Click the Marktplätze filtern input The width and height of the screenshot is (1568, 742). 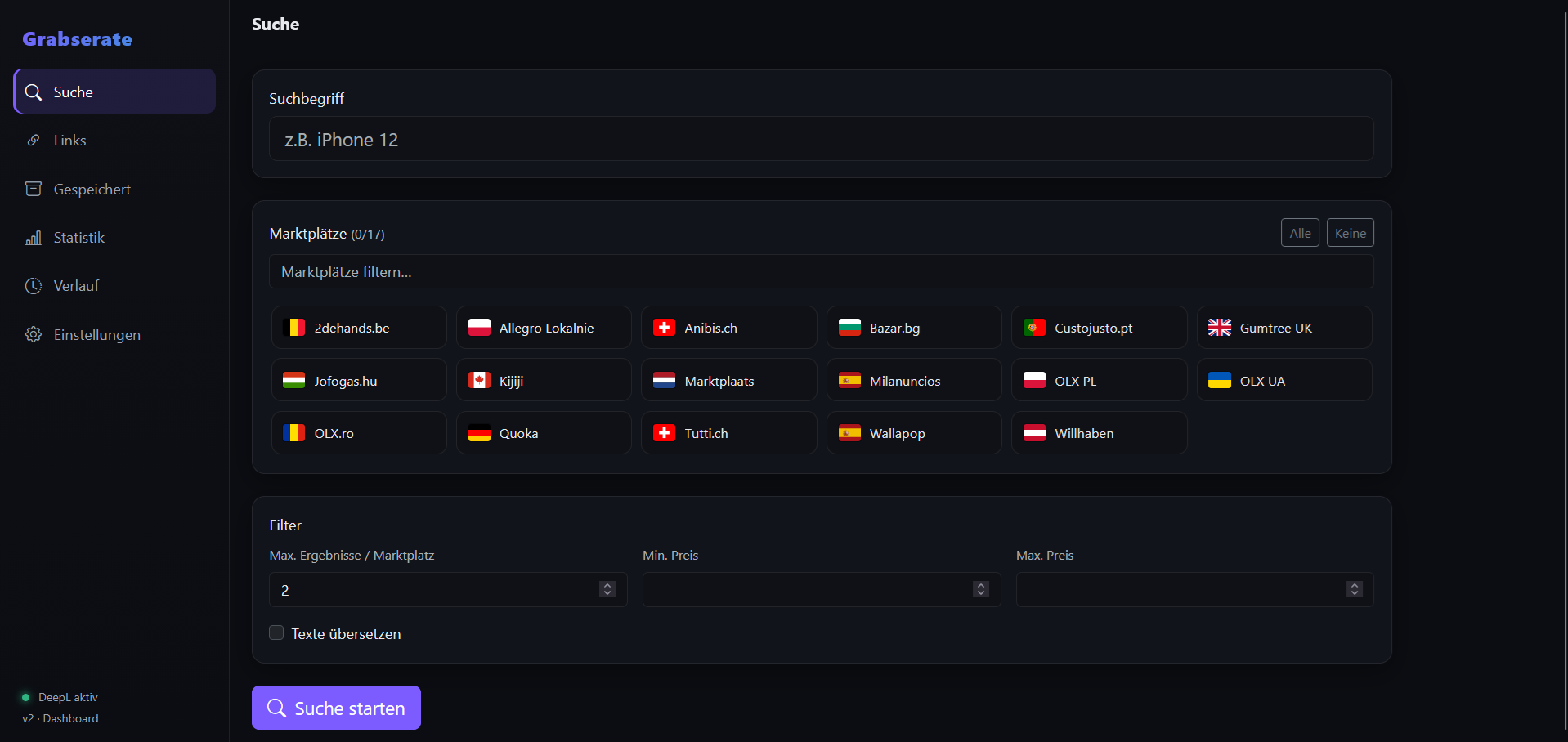pyautogui.click(x=822, y=271)
